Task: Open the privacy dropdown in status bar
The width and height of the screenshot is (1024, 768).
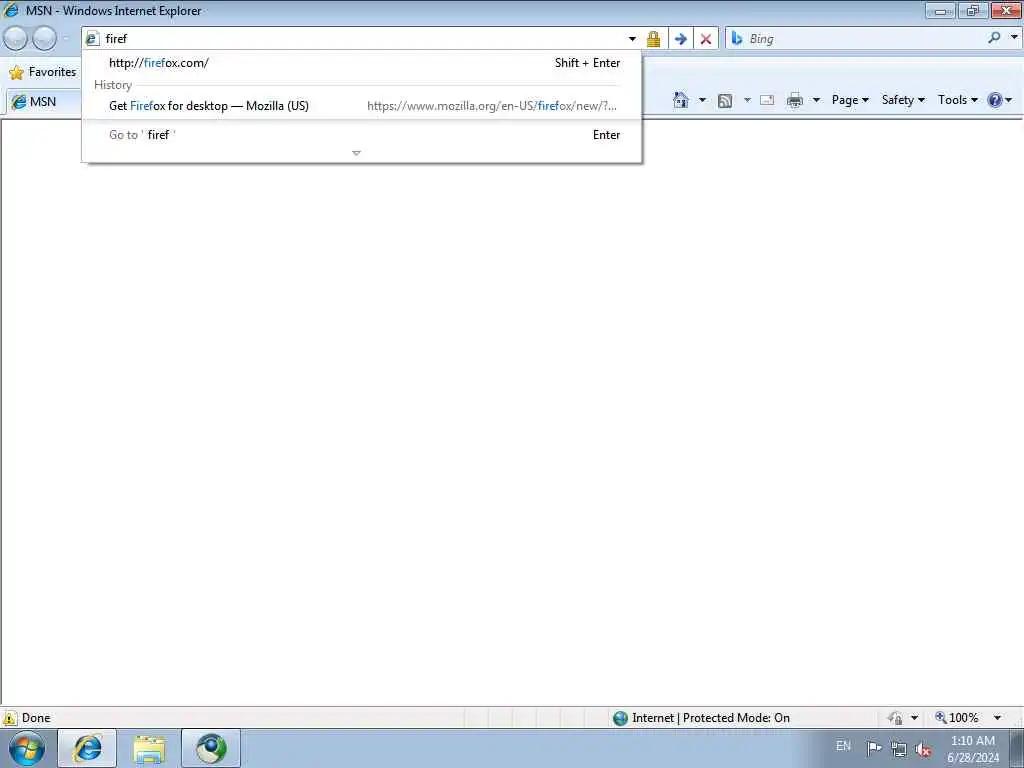Action: coord(914,718)
